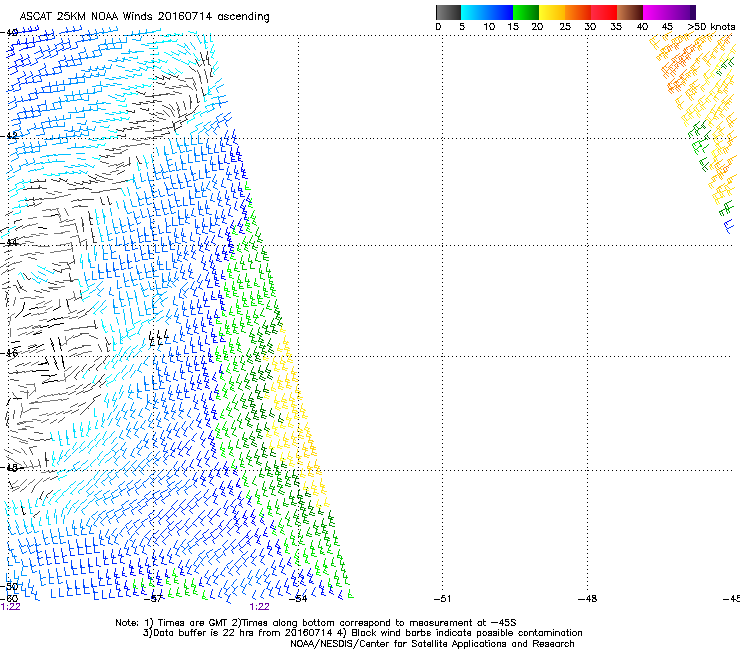Click the "-57" longitude label on bottom axis
Viewport: 740px width, 650px height.
[153, 599]
